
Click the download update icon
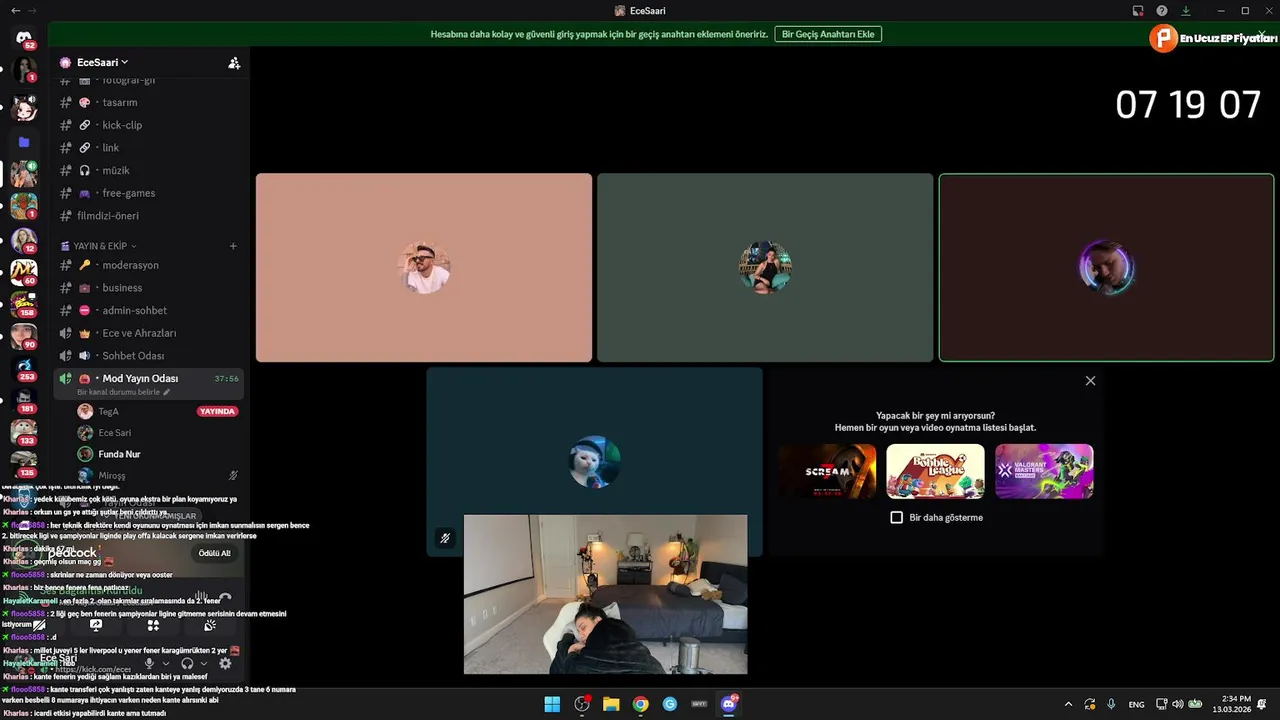click(1186, 11)
